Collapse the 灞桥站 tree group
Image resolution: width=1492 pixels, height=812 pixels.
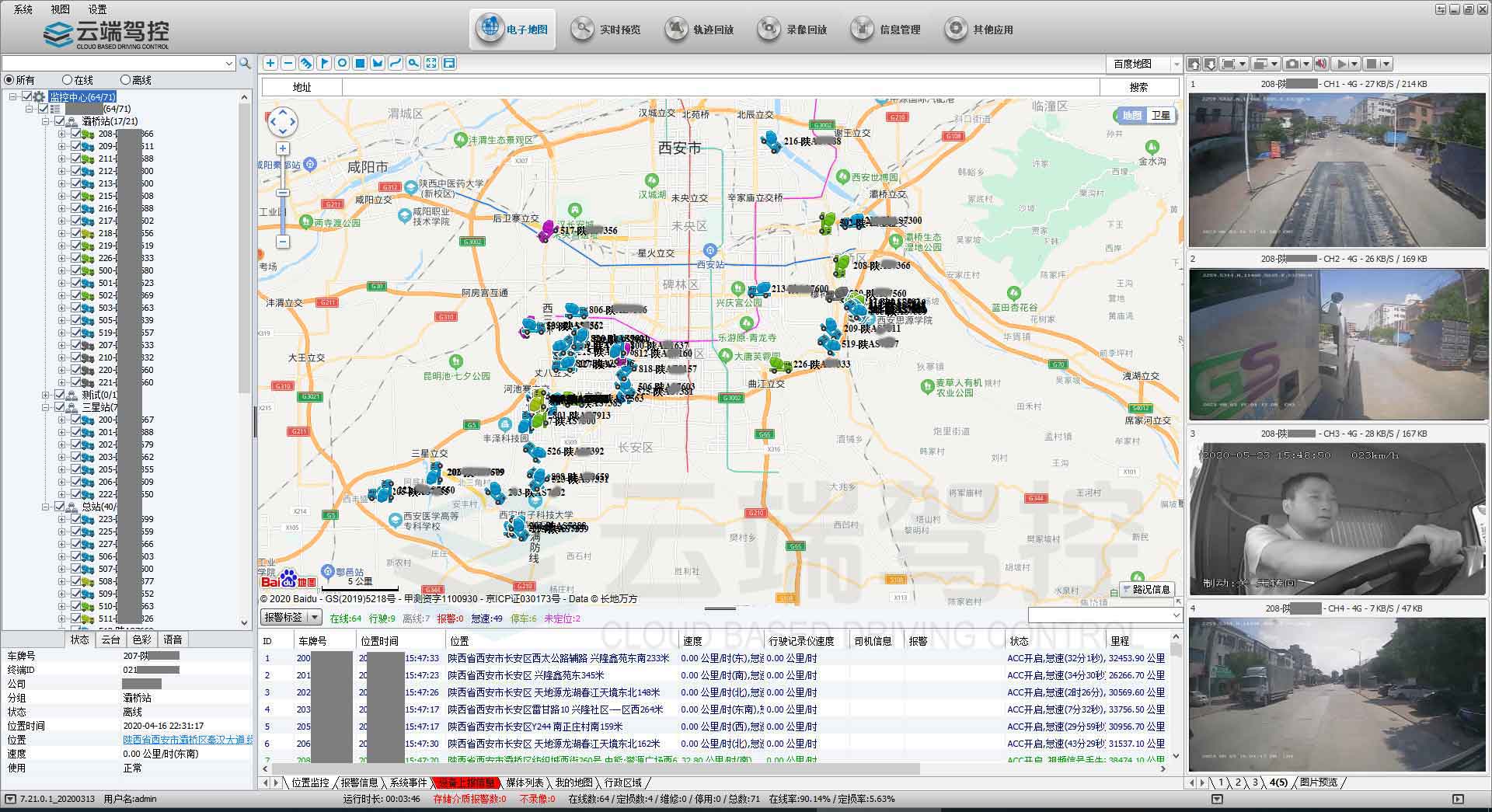tap(45, 121)
